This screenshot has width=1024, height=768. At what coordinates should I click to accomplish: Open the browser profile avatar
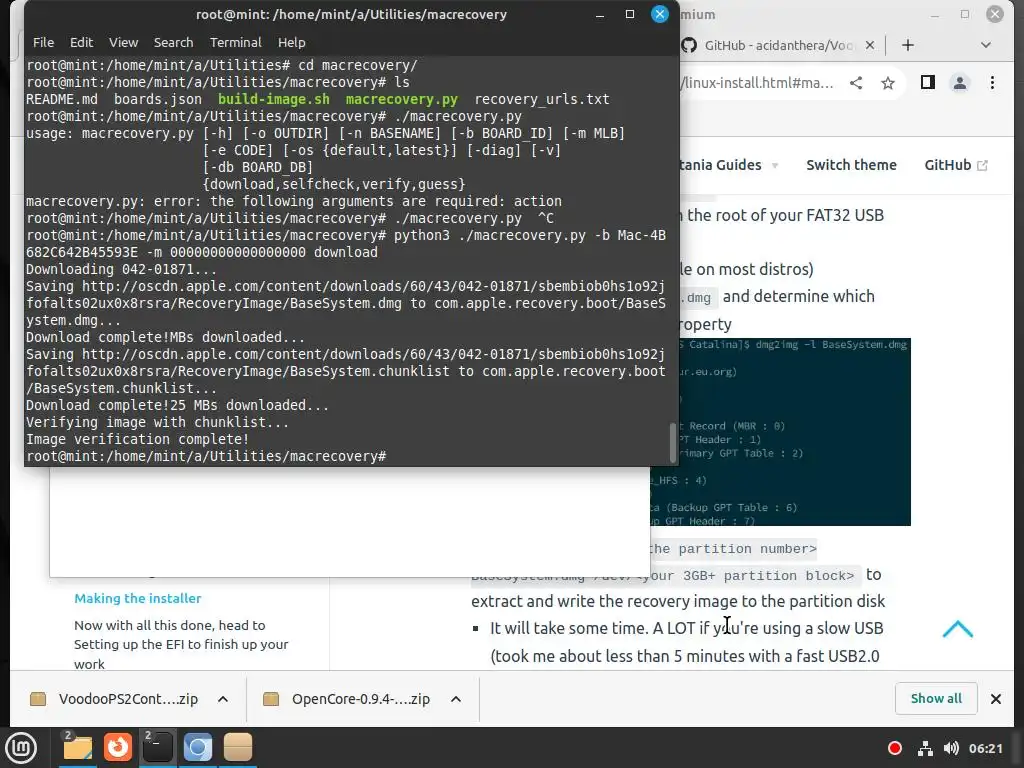coord(960,83)
